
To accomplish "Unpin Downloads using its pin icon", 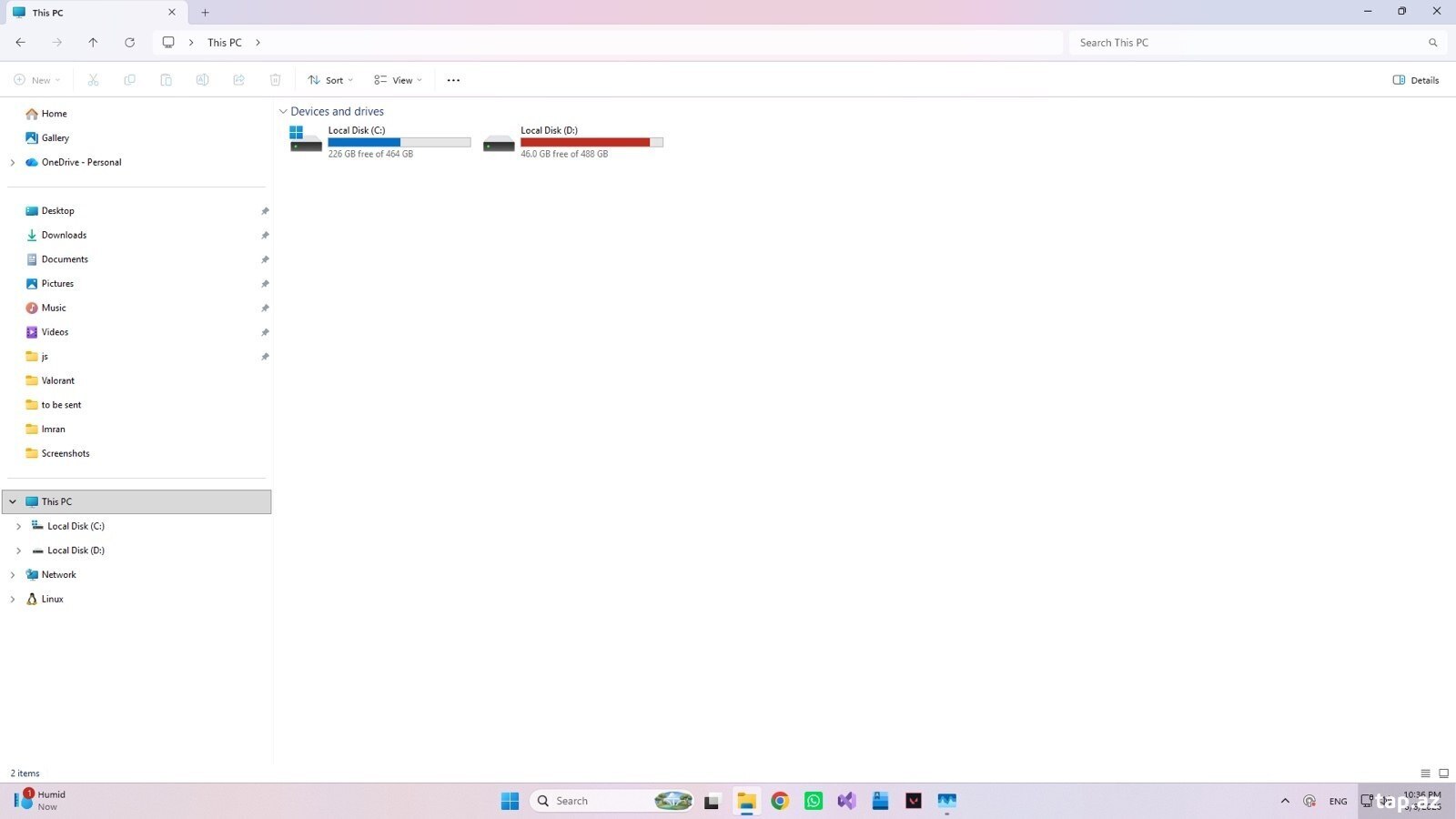I will [265, 236].
